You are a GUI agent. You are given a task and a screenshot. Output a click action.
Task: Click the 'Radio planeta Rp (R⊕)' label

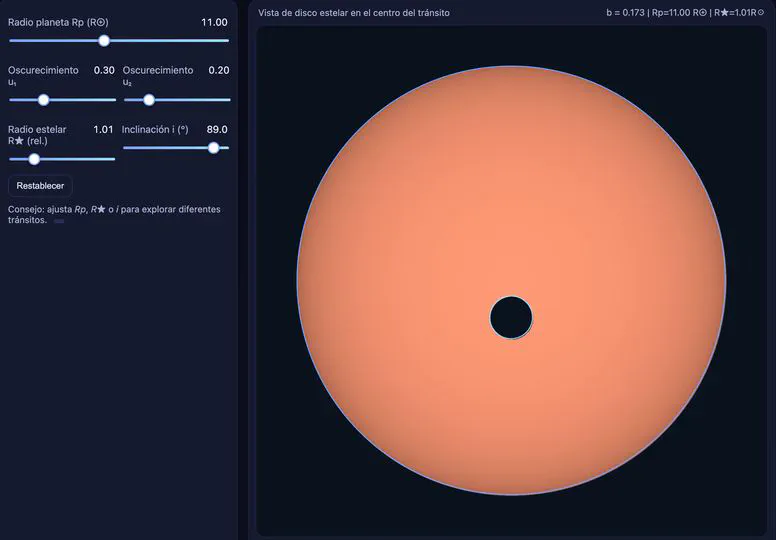click(58, 22)
